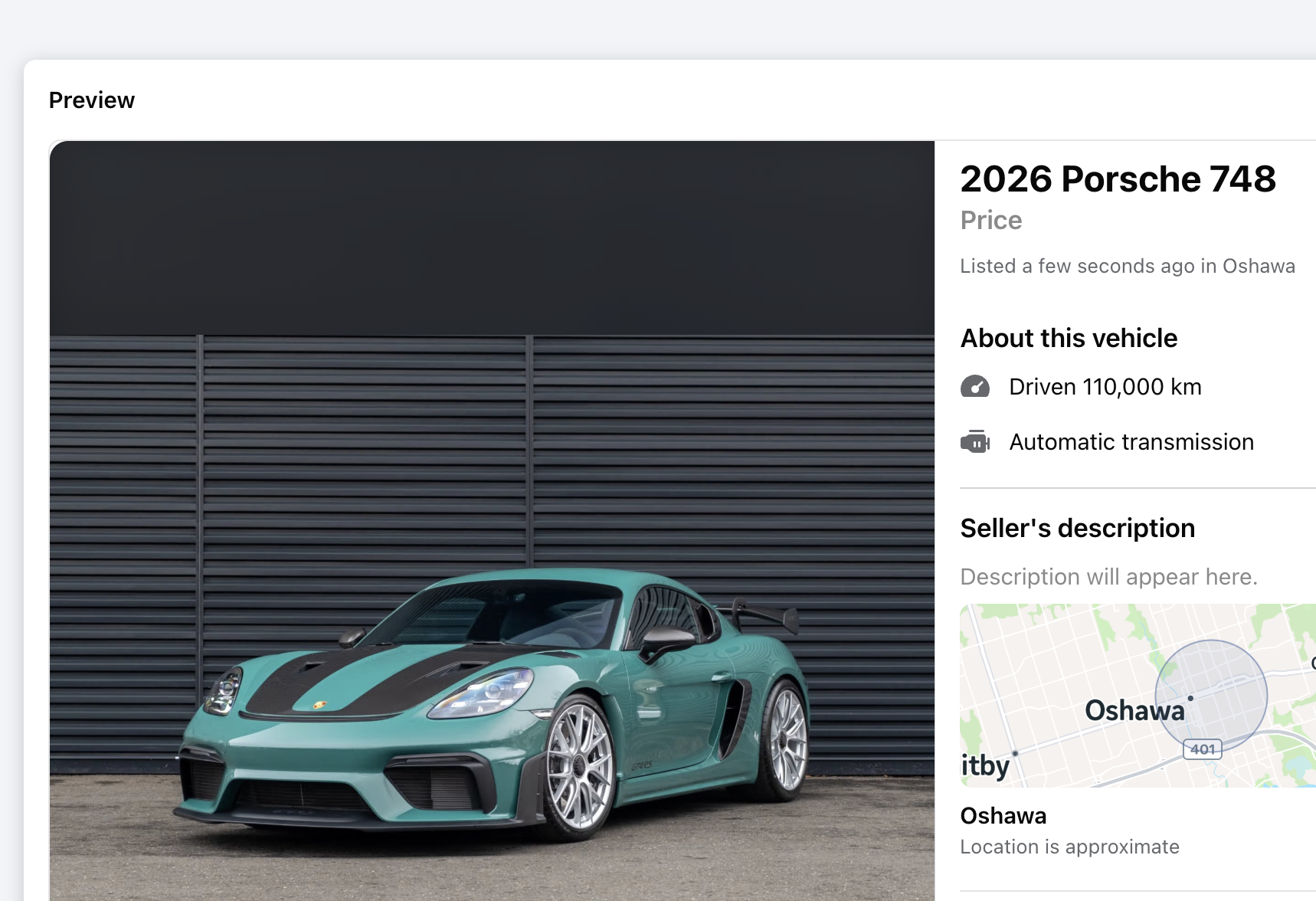The image size is (1316, 901).
Task: Click "Description will appear here." placeholder
Action: click(x=1108, y=577)
